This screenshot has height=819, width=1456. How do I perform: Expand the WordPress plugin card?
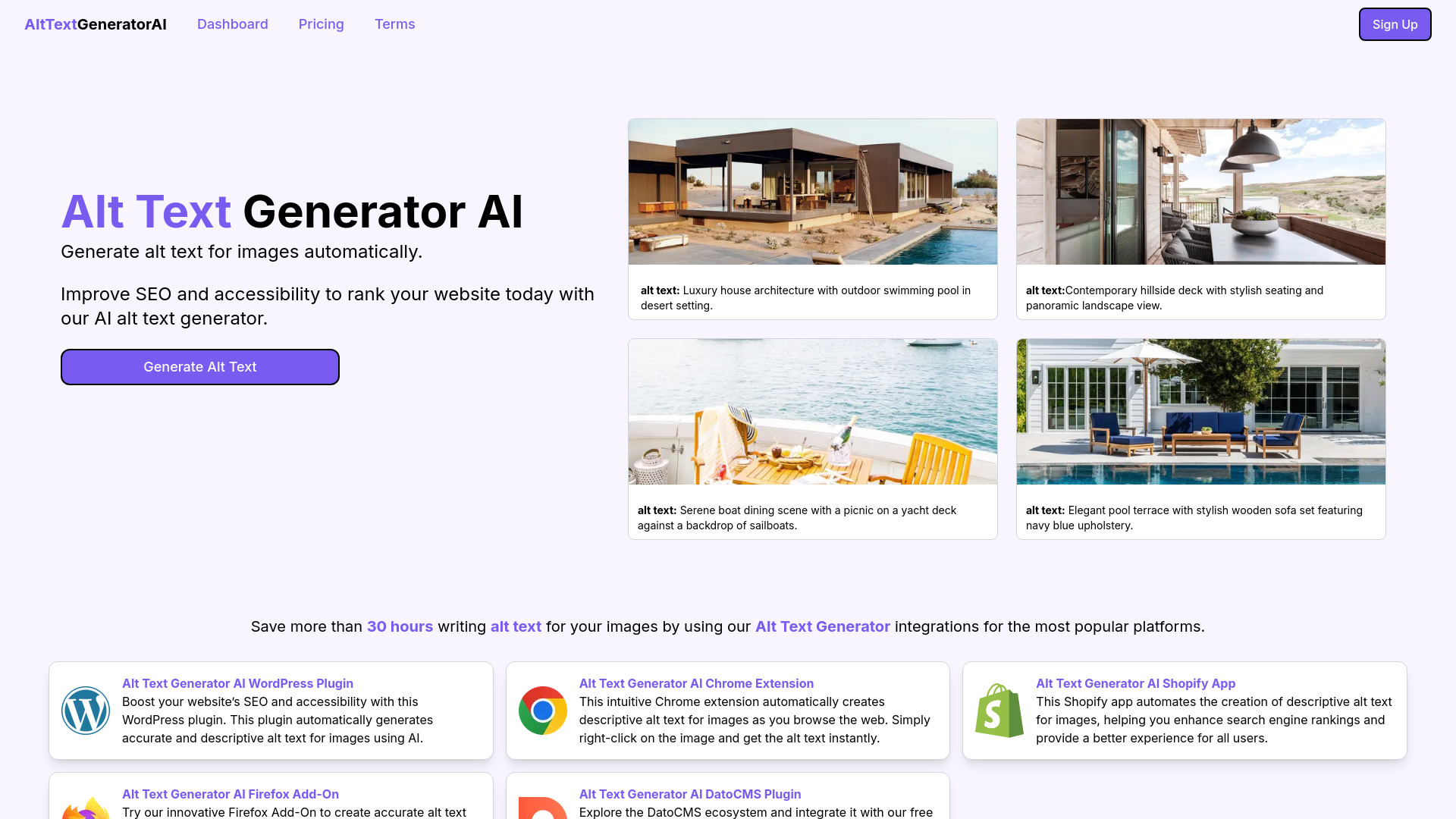(x=270, y=710)
